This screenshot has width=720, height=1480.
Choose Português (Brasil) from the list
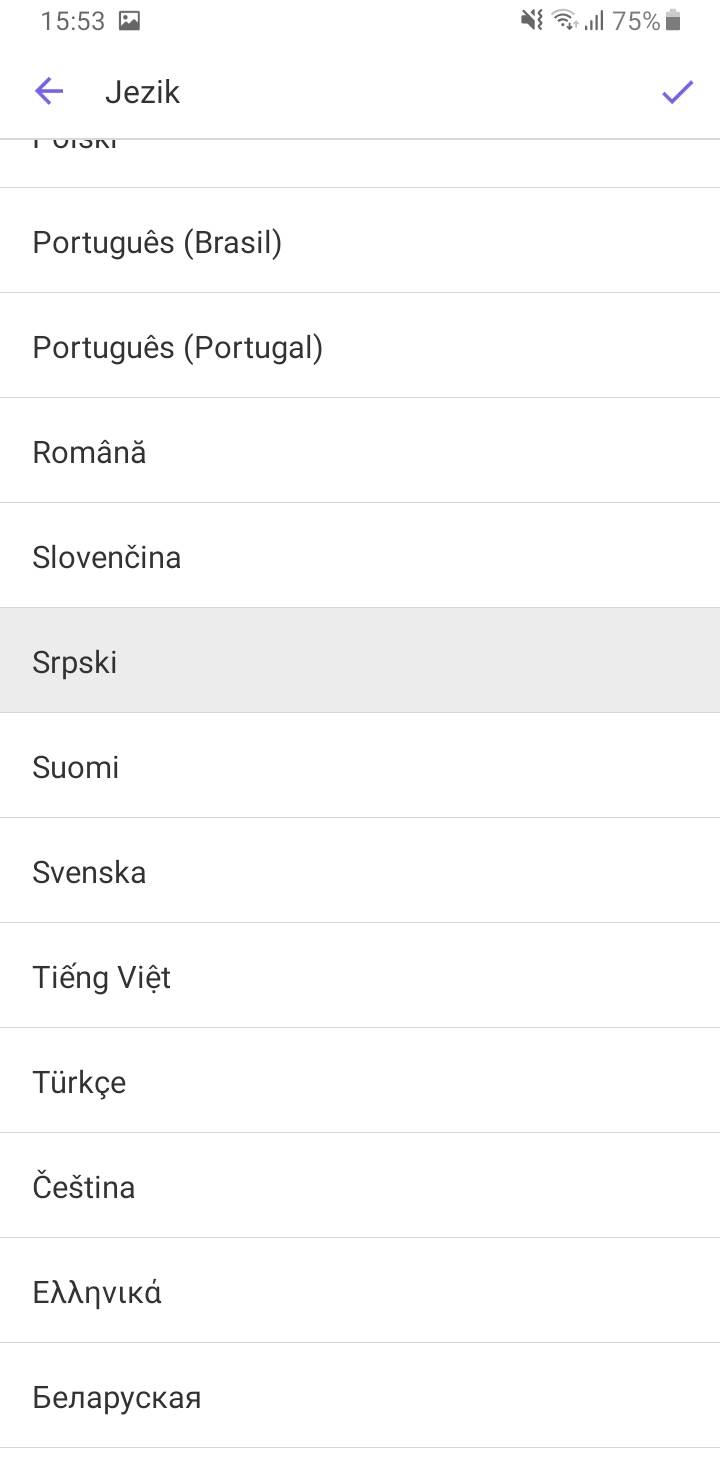360,241
